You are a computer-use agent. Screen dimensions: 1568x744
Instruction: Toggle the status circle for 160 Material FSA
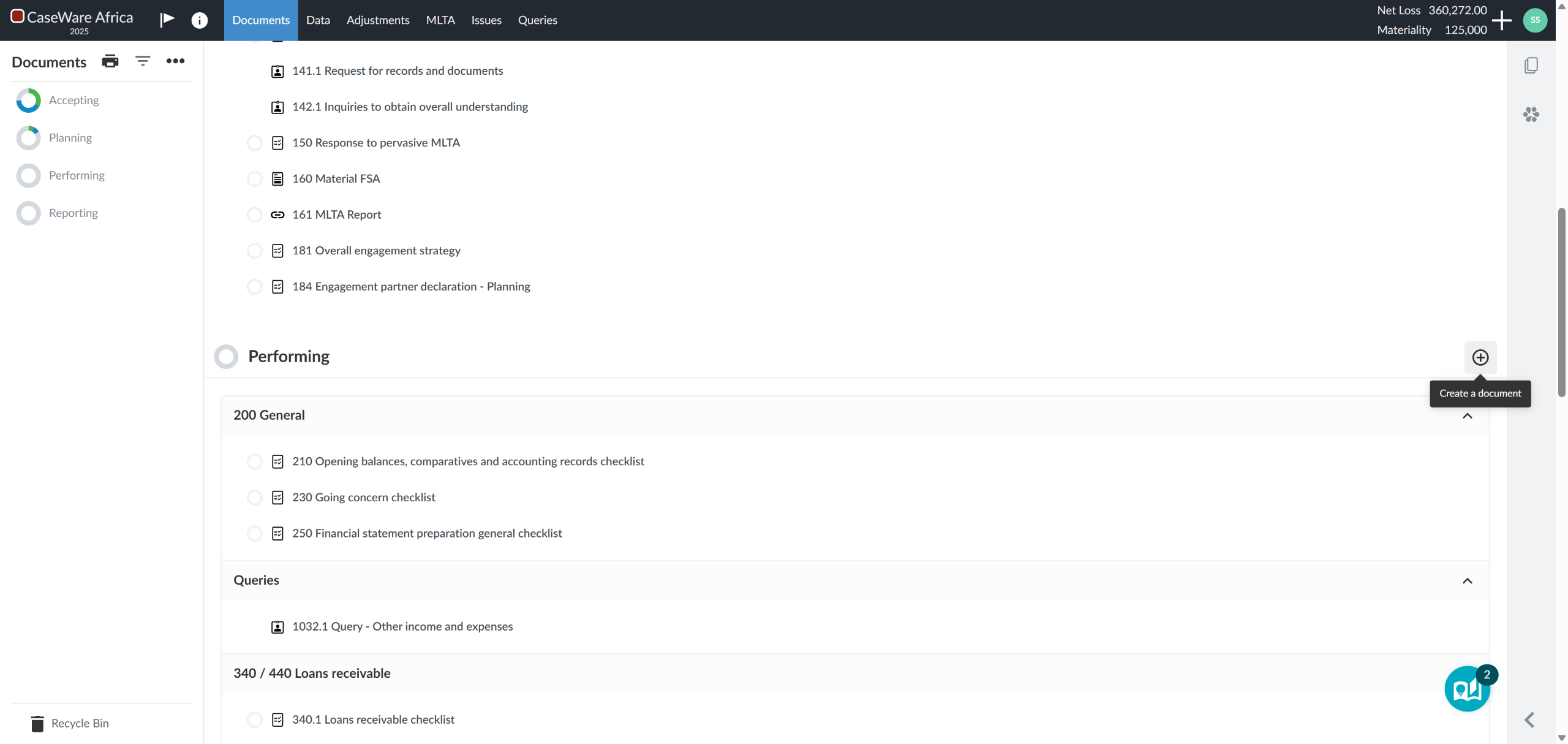[x=255, y=179]
